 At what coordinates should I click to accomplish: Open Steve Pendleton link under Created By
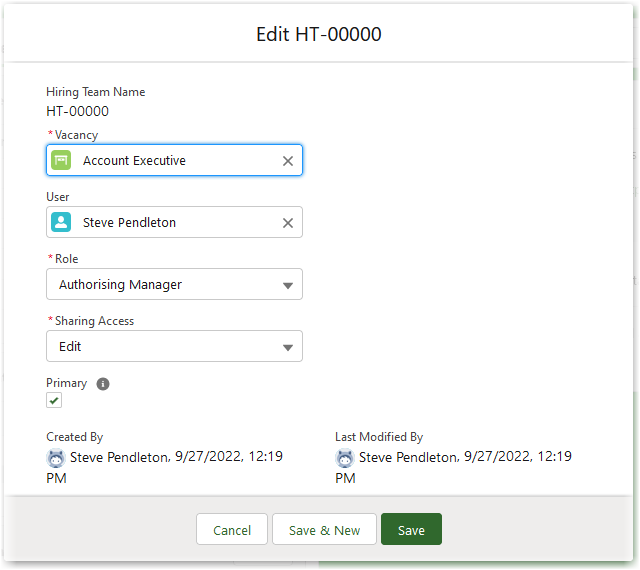(x=120, y=456)
